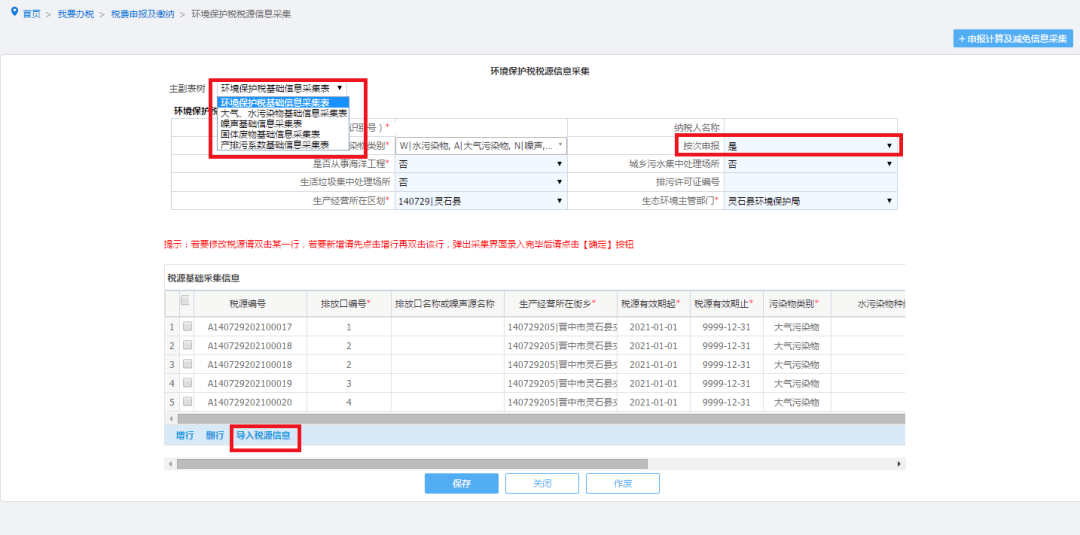Image resolution: width=1080 pixels, height=535 pixels.
Task: Check the box in row 5
Action: pyautogui.click(x=187, y=402)
